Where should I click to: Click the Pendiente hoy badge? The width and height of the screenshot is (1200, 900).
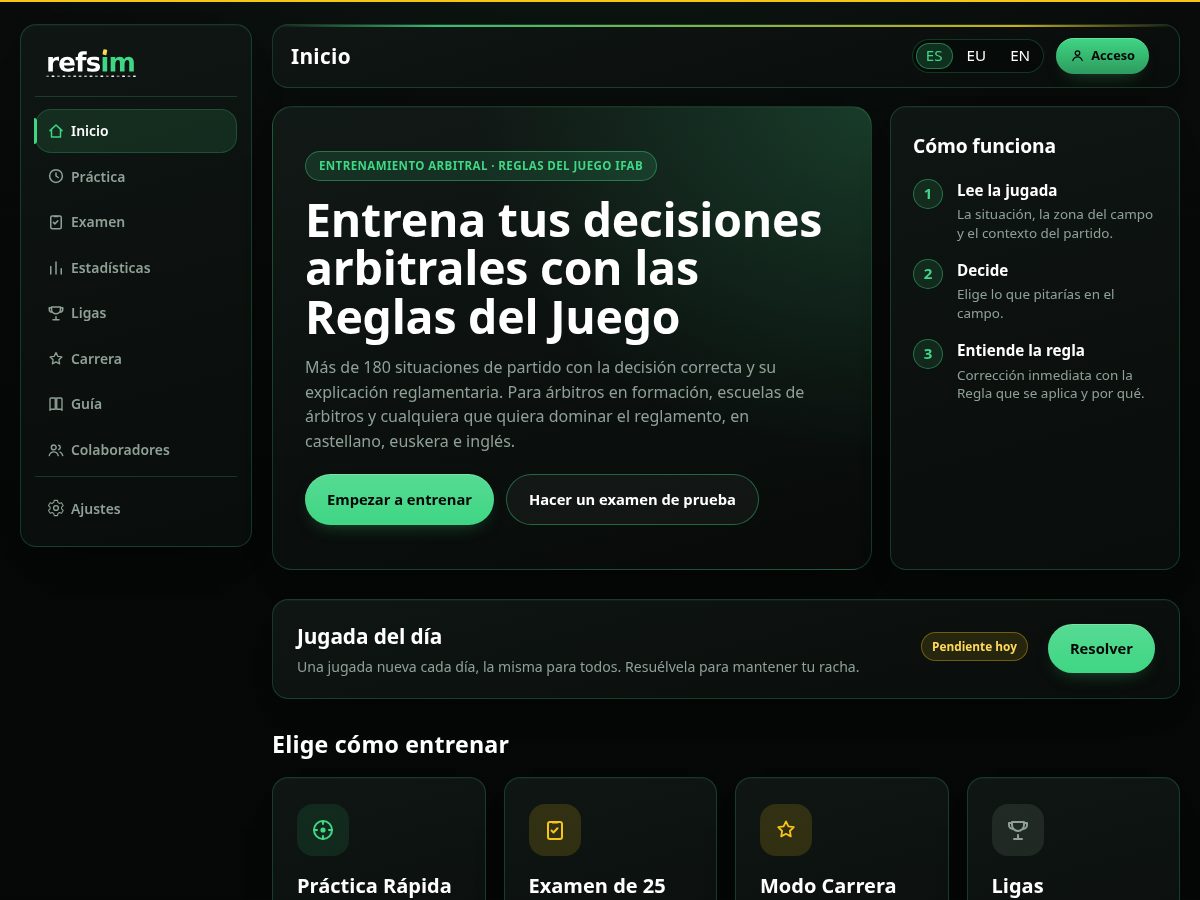tap(974, 647)
